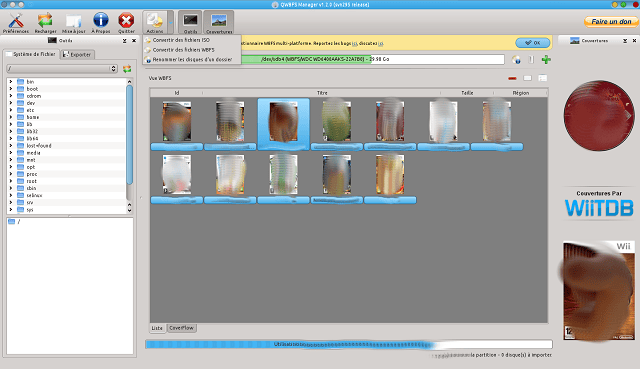The image size is (640, 369).
Task: Refresh file system with orange arrows icon
Action: 127,69
